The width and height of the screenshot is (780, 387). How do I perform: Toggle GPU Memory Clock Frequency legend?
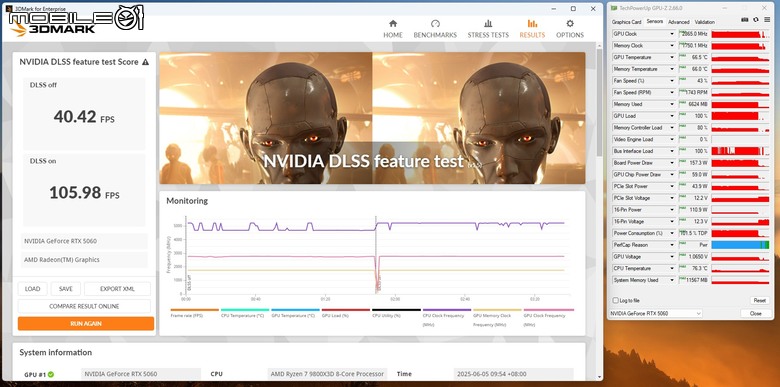497,317
